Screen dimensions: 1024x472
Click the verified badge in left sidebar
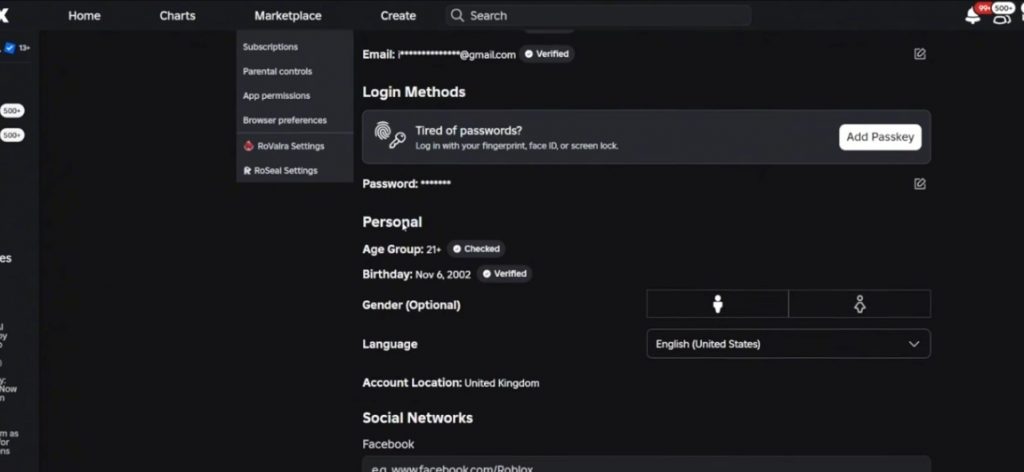click(10, 48)
